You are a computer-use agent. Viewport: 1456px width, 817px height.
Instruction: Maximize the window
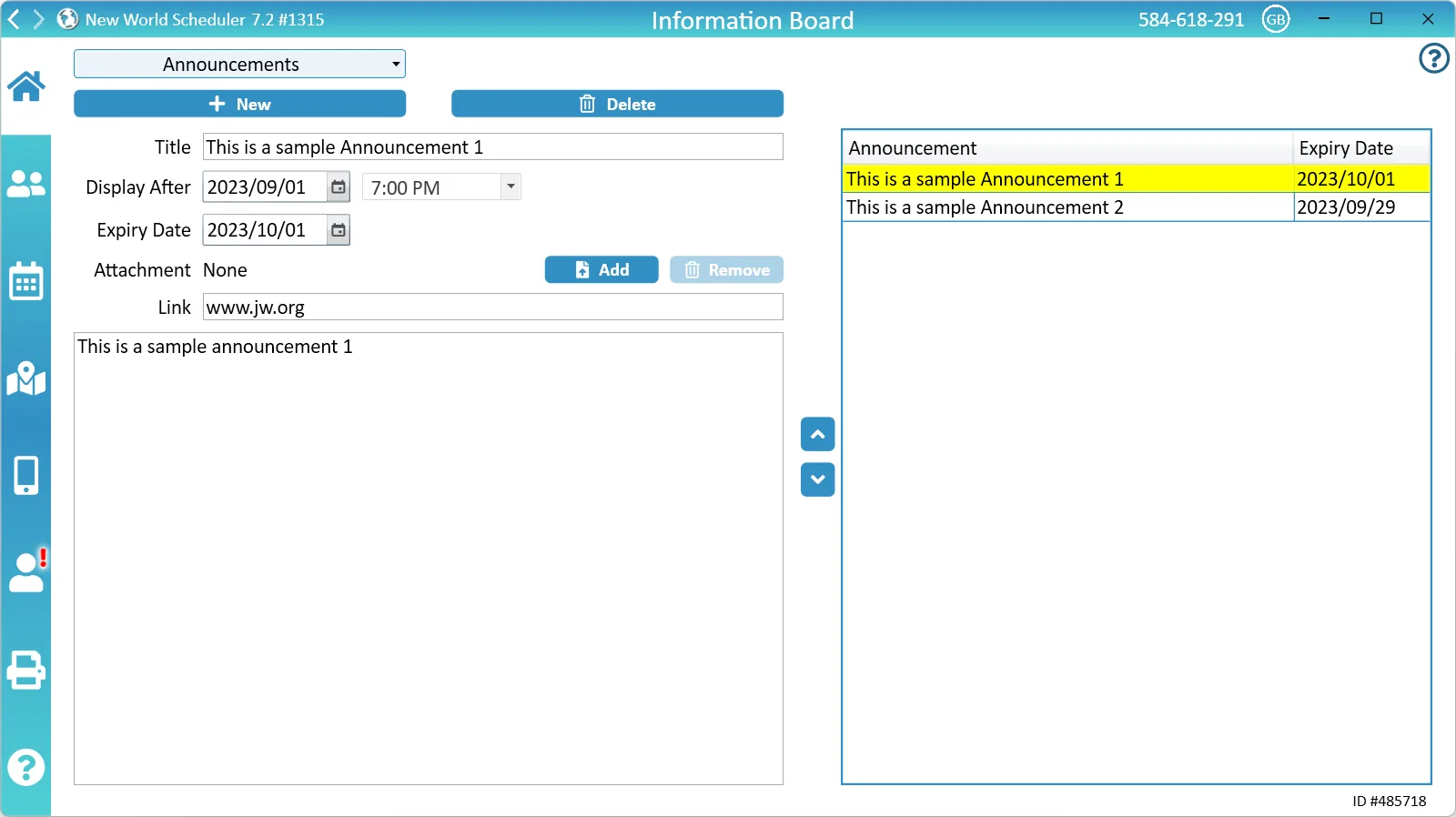click(1376, 19)
